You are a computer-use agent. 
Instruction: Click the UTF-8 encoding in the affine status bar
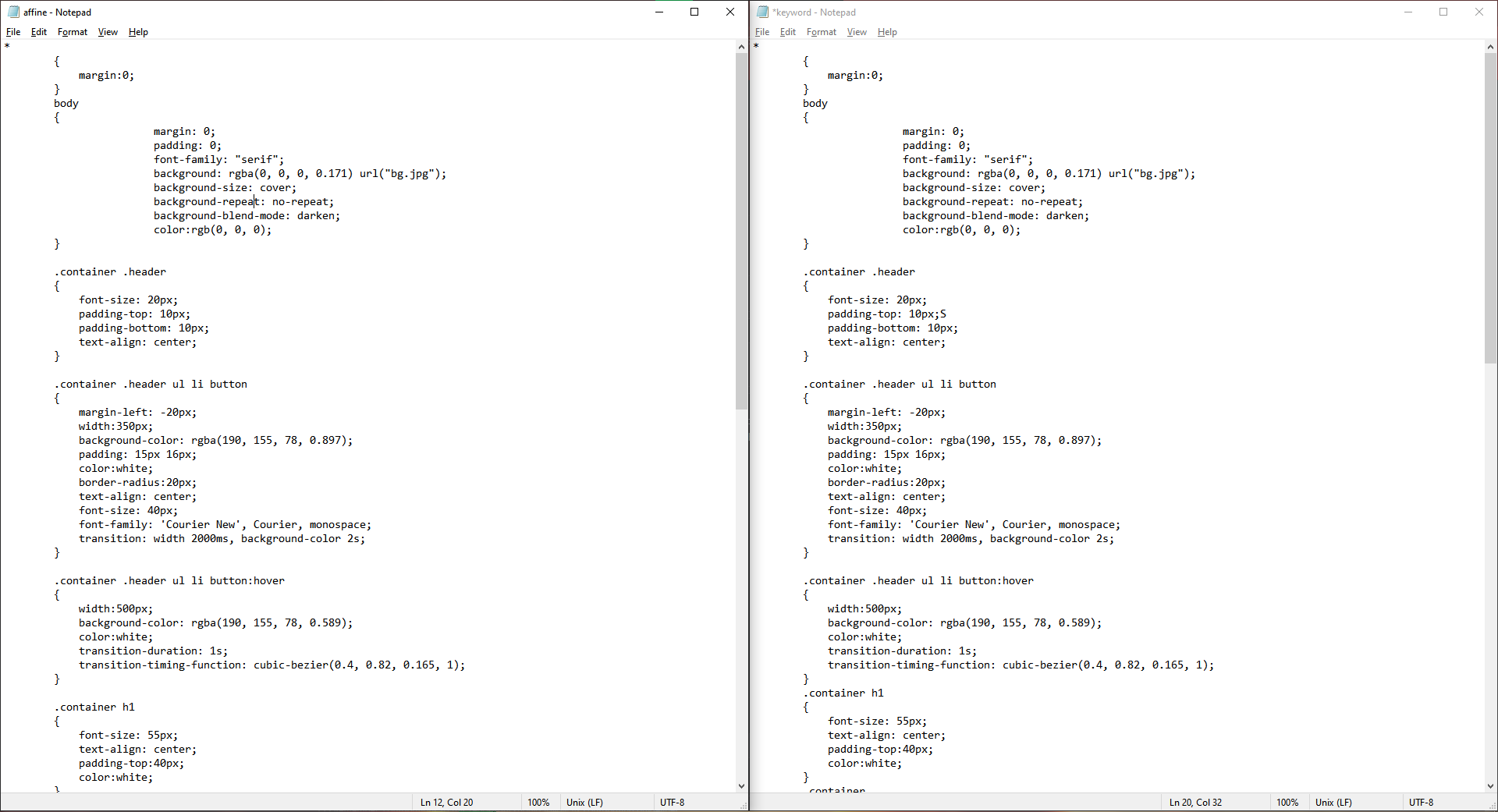[672, 803]
